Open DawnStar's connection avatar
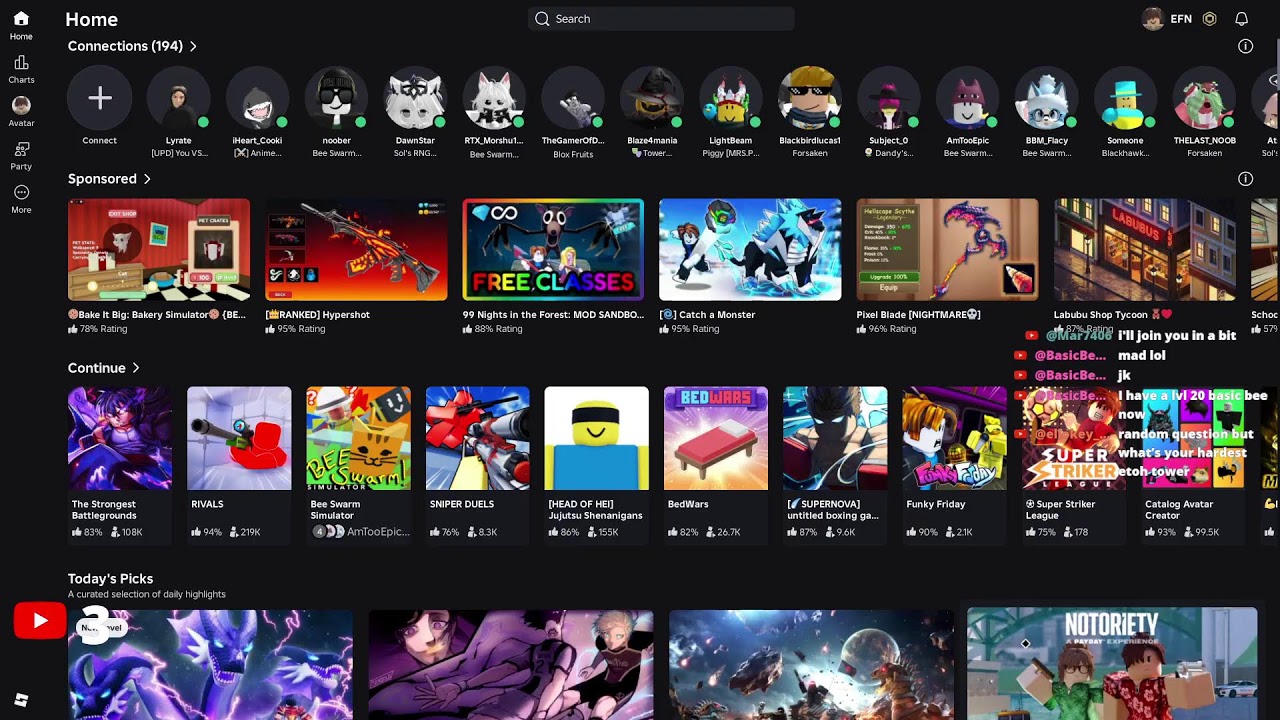 415,98
